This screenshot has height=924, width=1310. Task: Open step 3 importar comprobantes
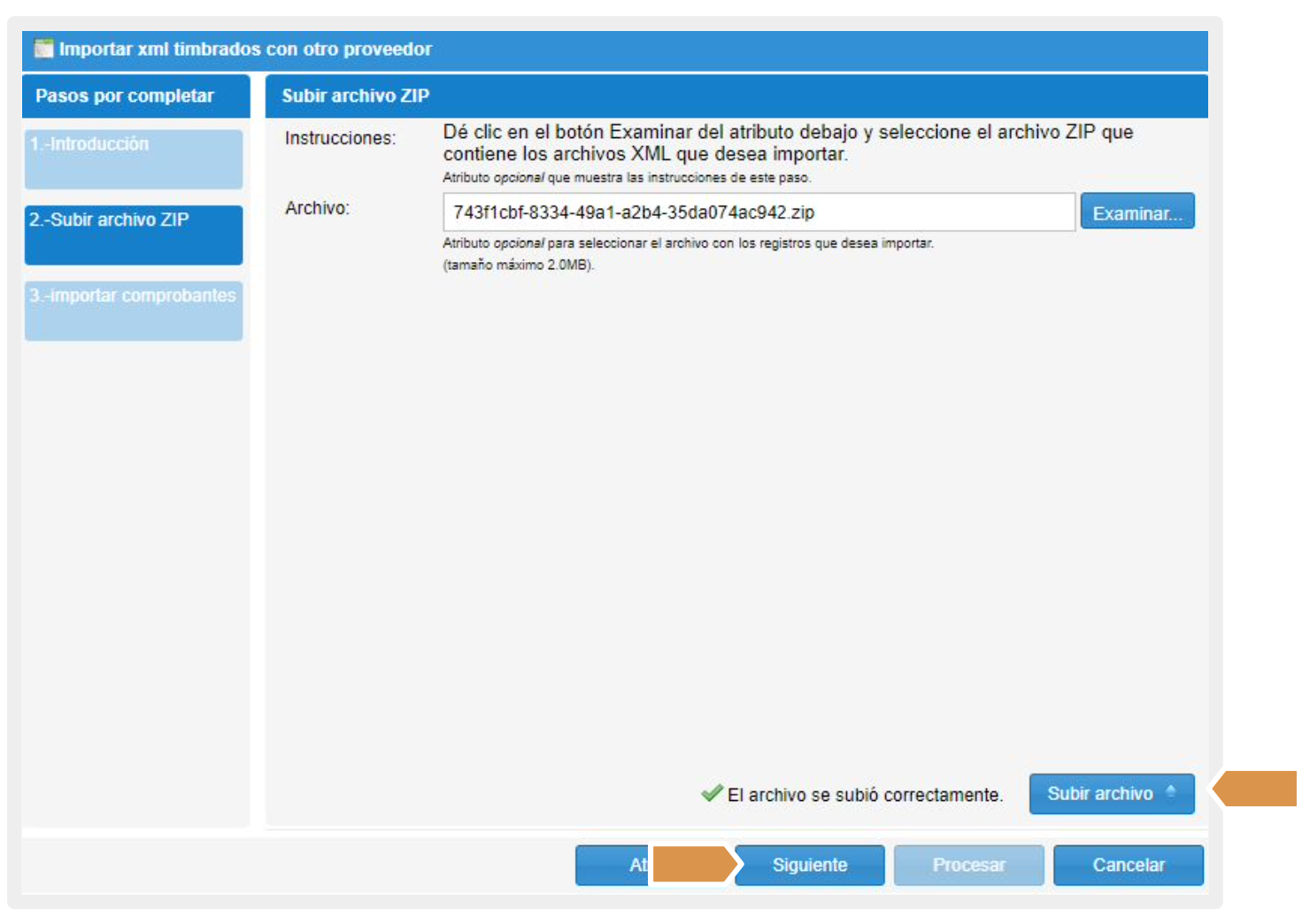(134, 311)
